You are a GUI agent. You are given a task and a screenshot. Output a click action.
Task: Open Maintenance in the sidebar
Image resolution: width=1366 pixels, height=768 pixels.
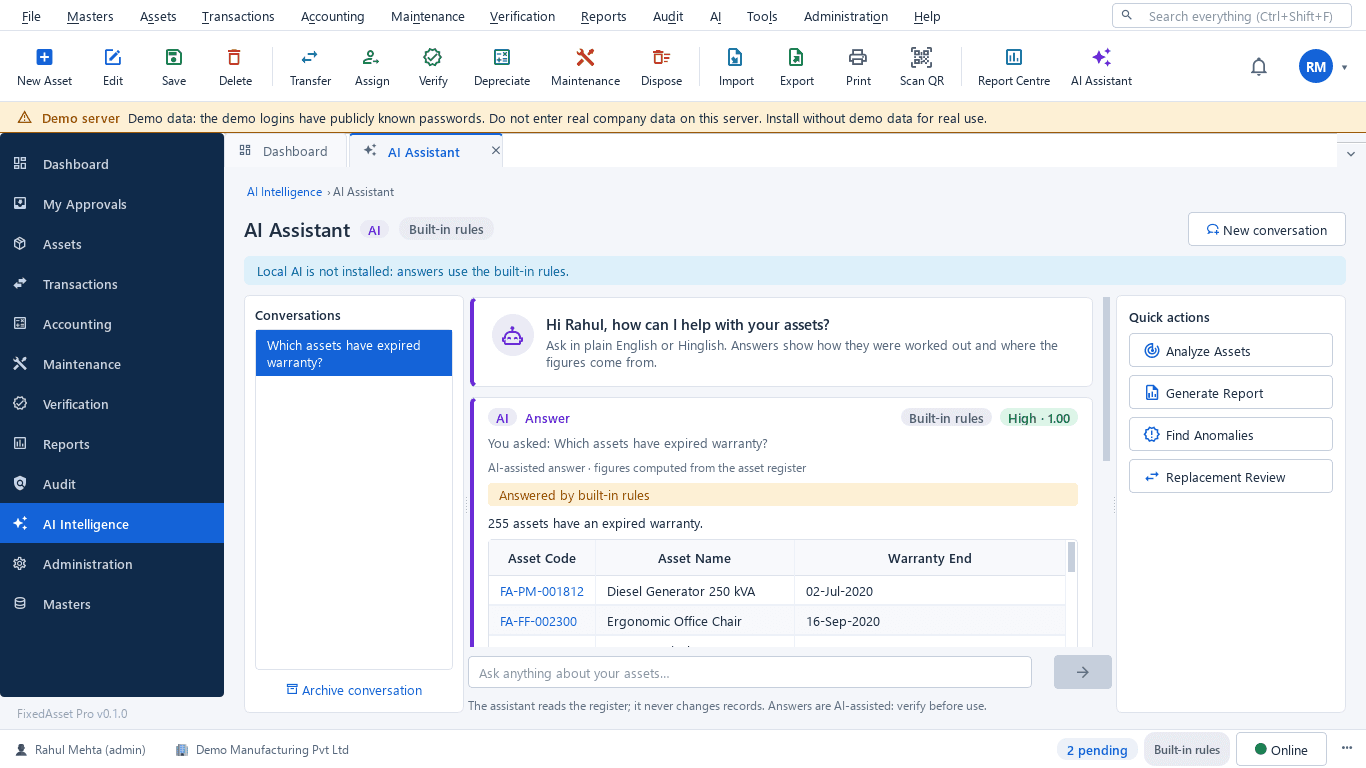[112, 364]
